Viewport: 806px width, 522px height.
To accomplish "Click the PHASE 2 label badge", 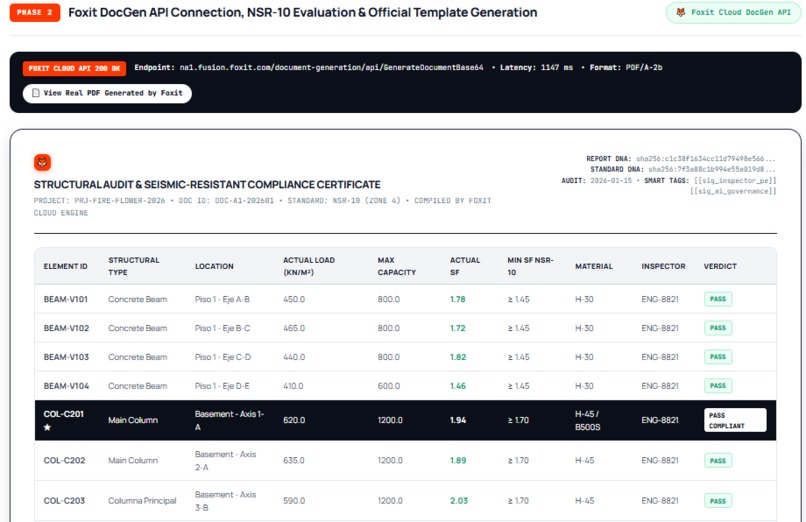I will pos(34,12).
